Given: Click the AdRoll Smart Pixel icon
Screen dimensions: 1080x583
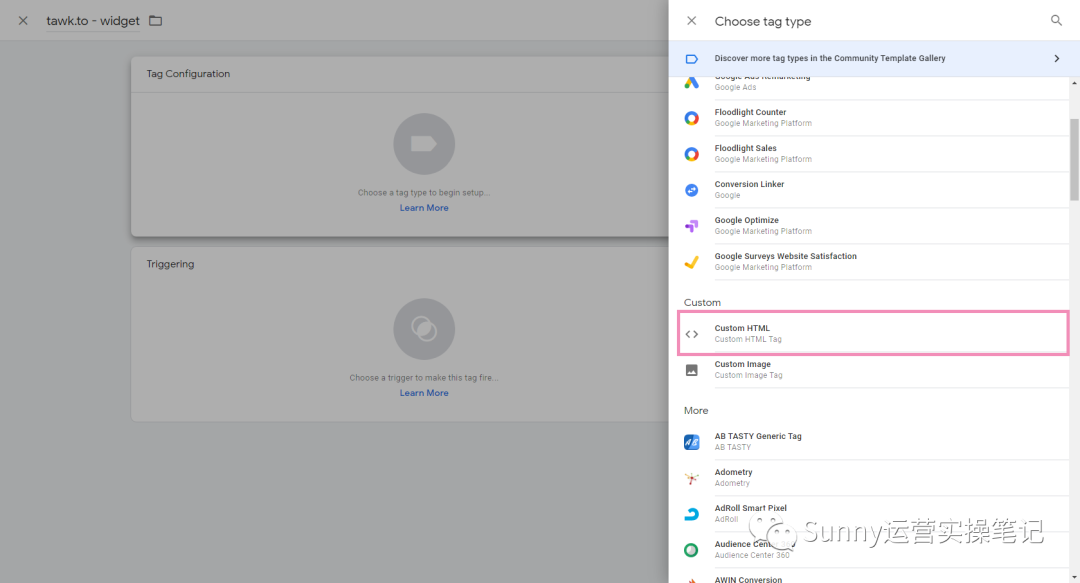Looking at the screenshot, I should (x=692, y=514).
